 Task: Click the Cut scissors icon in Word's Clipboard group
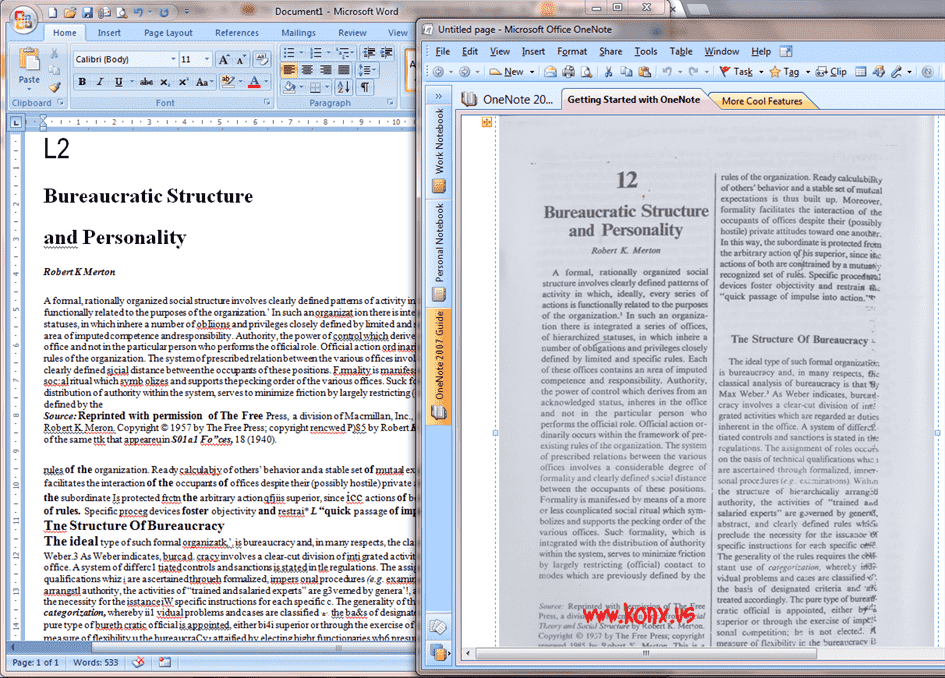tap(54, 54)
